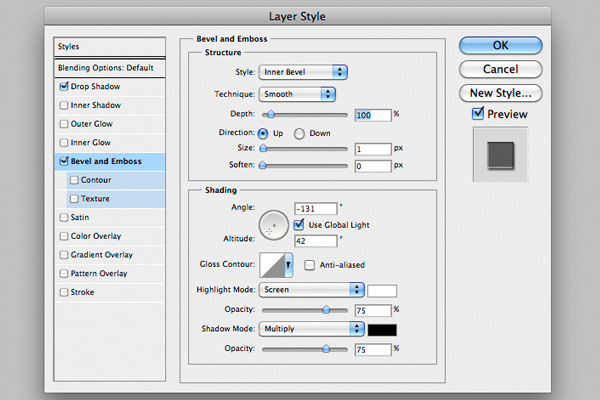Select the Up direction radio button

click(263, 133)
